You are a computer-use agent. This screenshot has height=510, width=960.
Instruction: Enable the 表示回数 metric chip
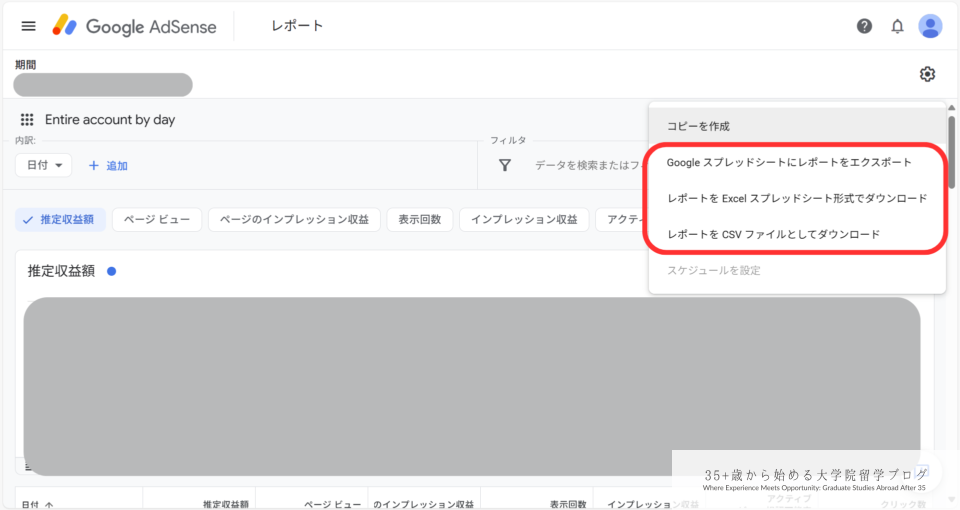click(x=419, y=219)
